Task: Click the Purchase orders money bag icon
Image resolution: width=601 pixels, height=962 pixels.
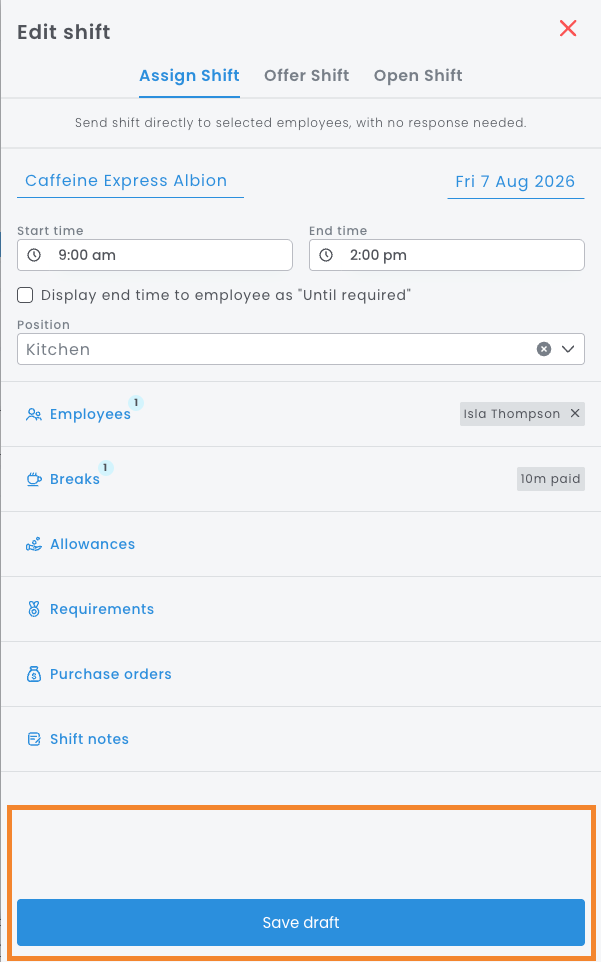Action: coord(34,675)
